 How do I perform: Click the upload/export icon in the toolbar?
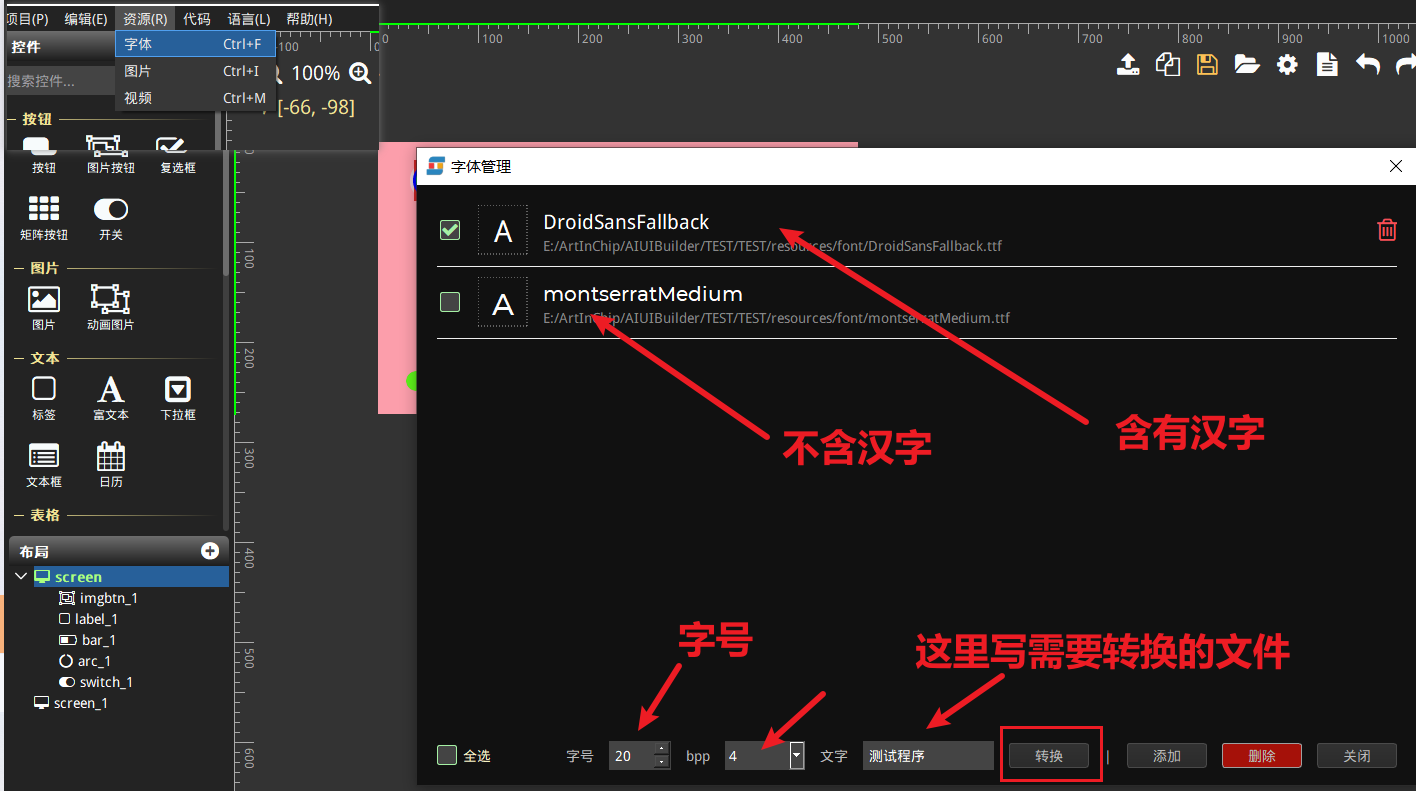pos(1128,65)
